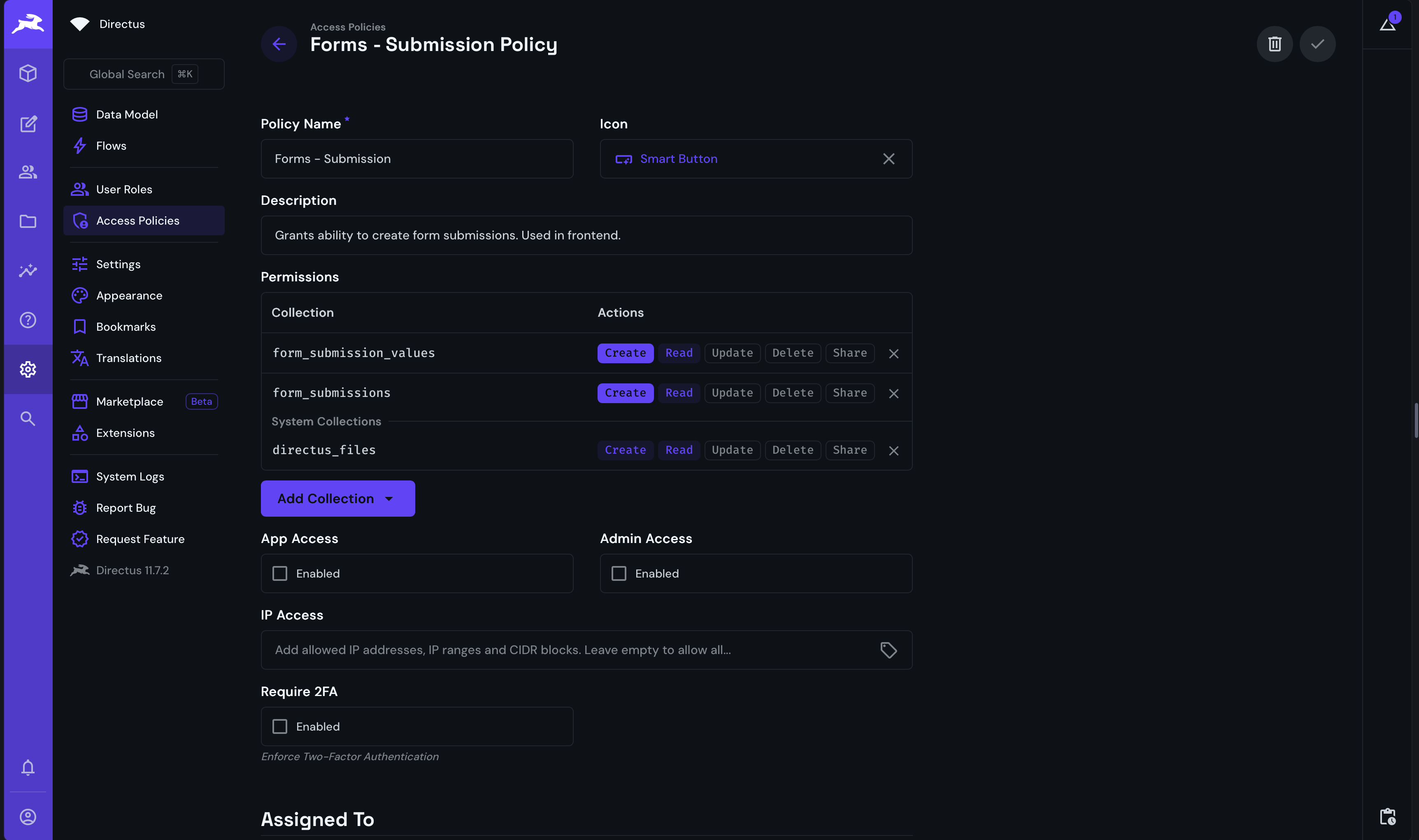
Task: Switch to the Translations settings
Action: coord(128,358)
